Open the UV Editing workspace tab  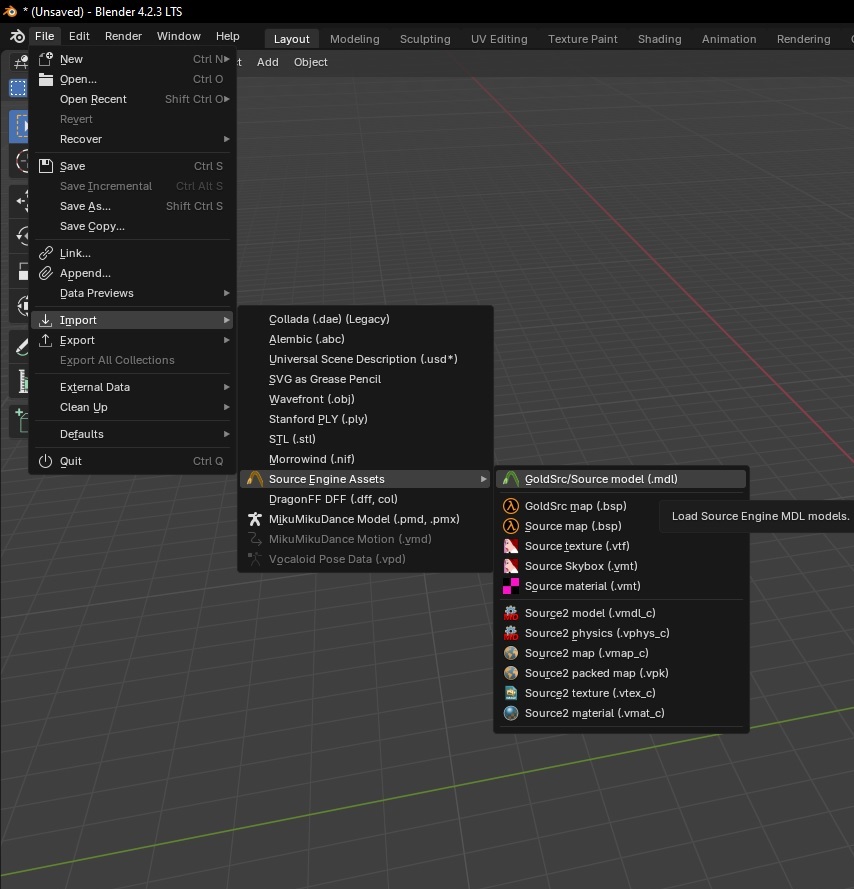coord(498,39)
